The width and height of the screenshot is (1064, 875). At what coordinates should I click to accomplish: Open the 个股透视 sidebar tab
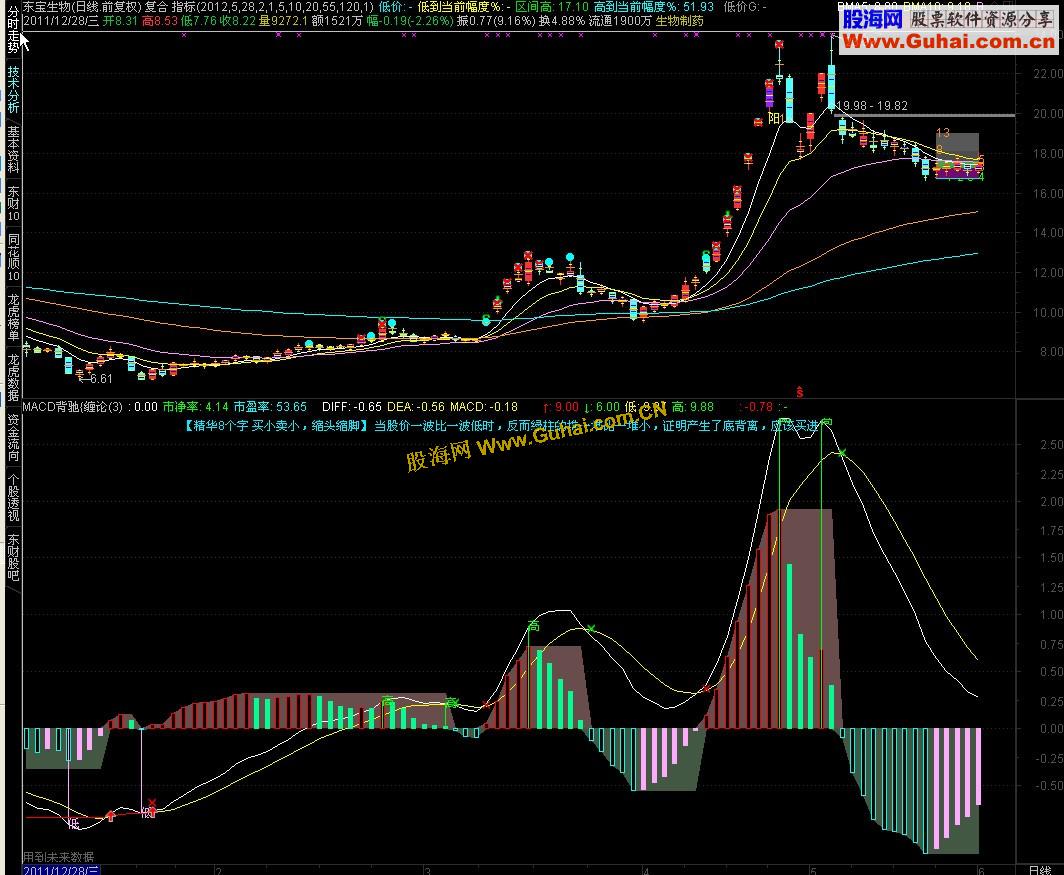coord(13,498)
